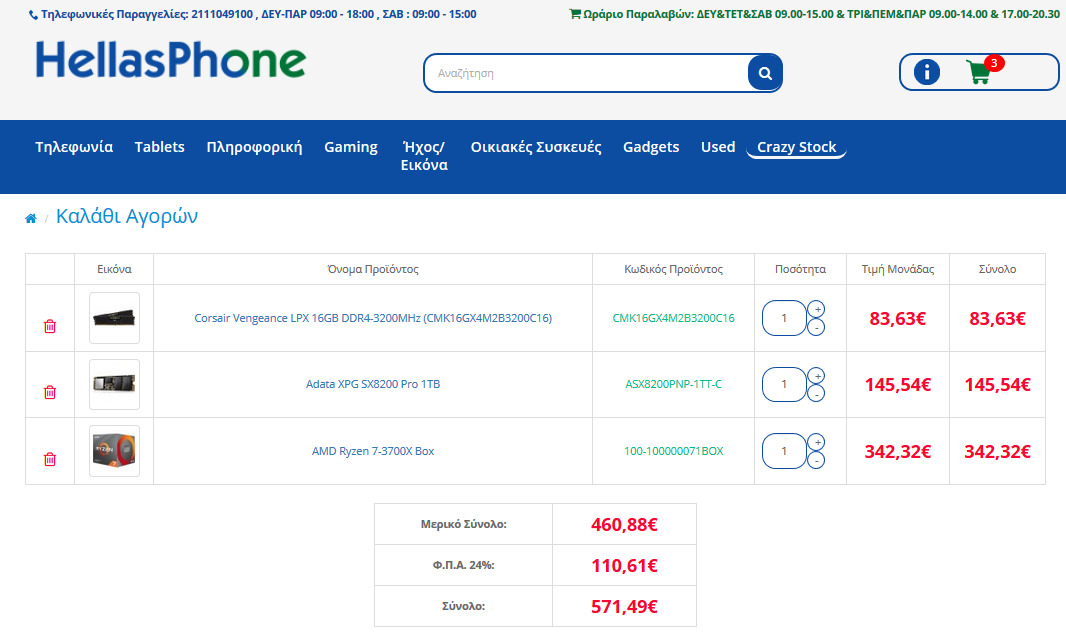Open the AMD Ryzen box thumbnail

114,451
